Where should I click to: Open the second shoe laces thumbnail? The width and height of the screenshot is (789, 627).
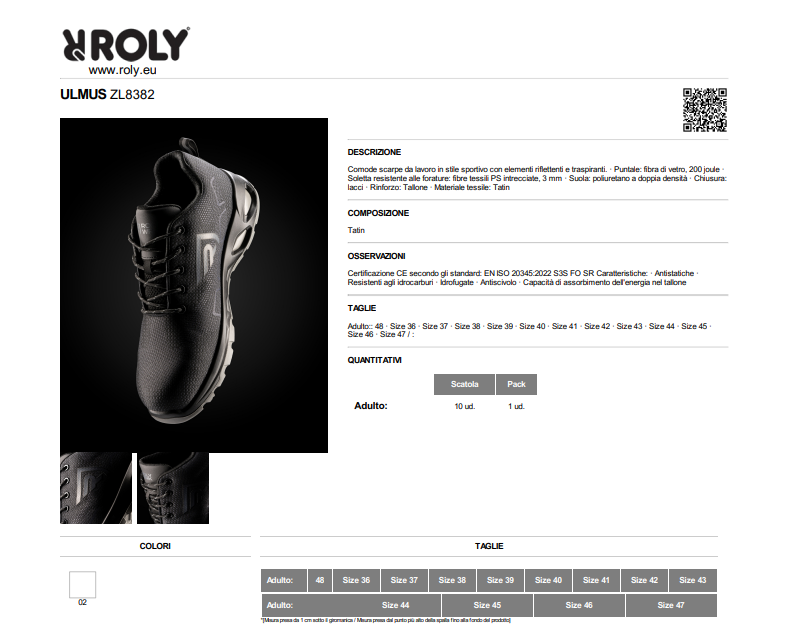(173, 488)
